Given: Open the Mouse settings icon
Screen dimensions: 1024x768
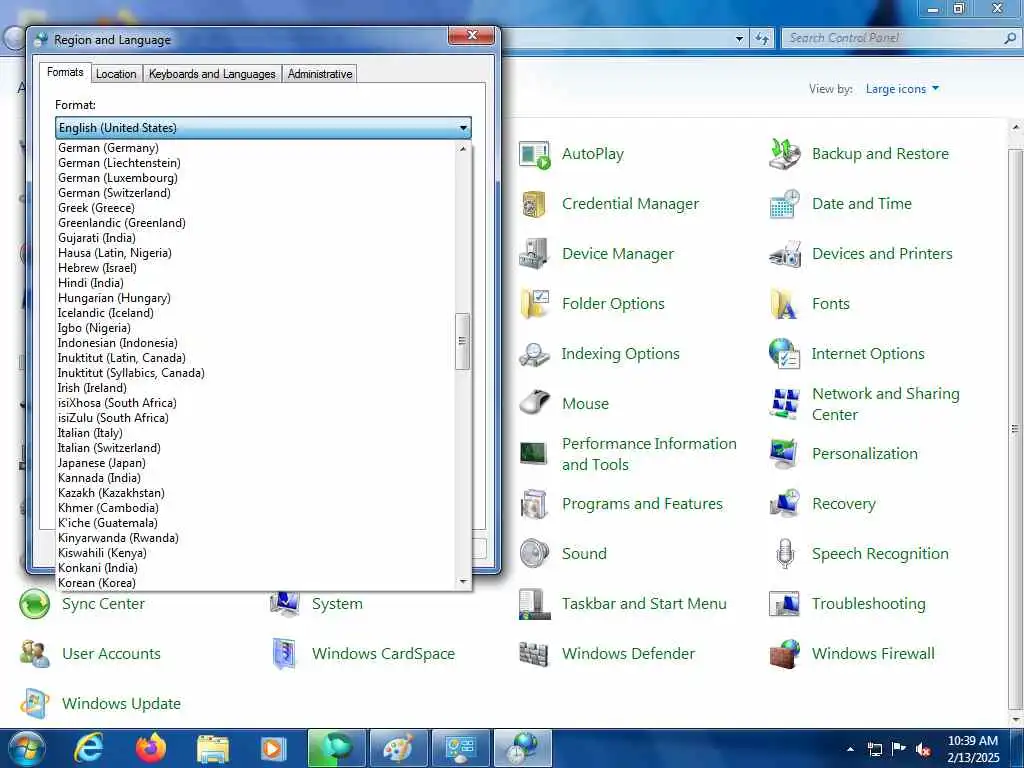Looking at the screenshot, I should coord(534,404).
